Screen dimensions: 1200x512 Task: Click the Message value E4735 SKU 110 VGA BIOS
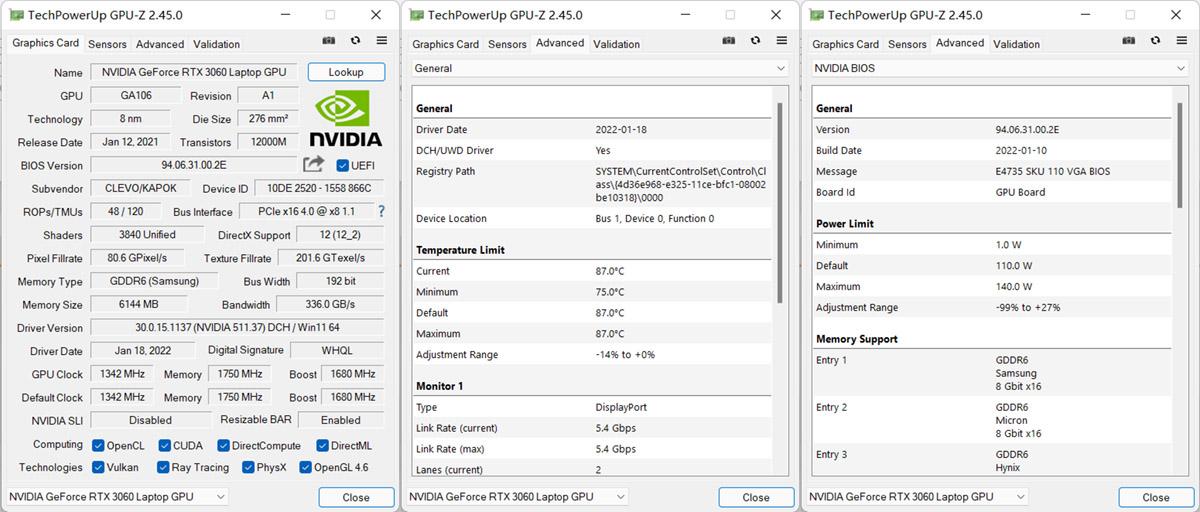(x=1053, y=171)
